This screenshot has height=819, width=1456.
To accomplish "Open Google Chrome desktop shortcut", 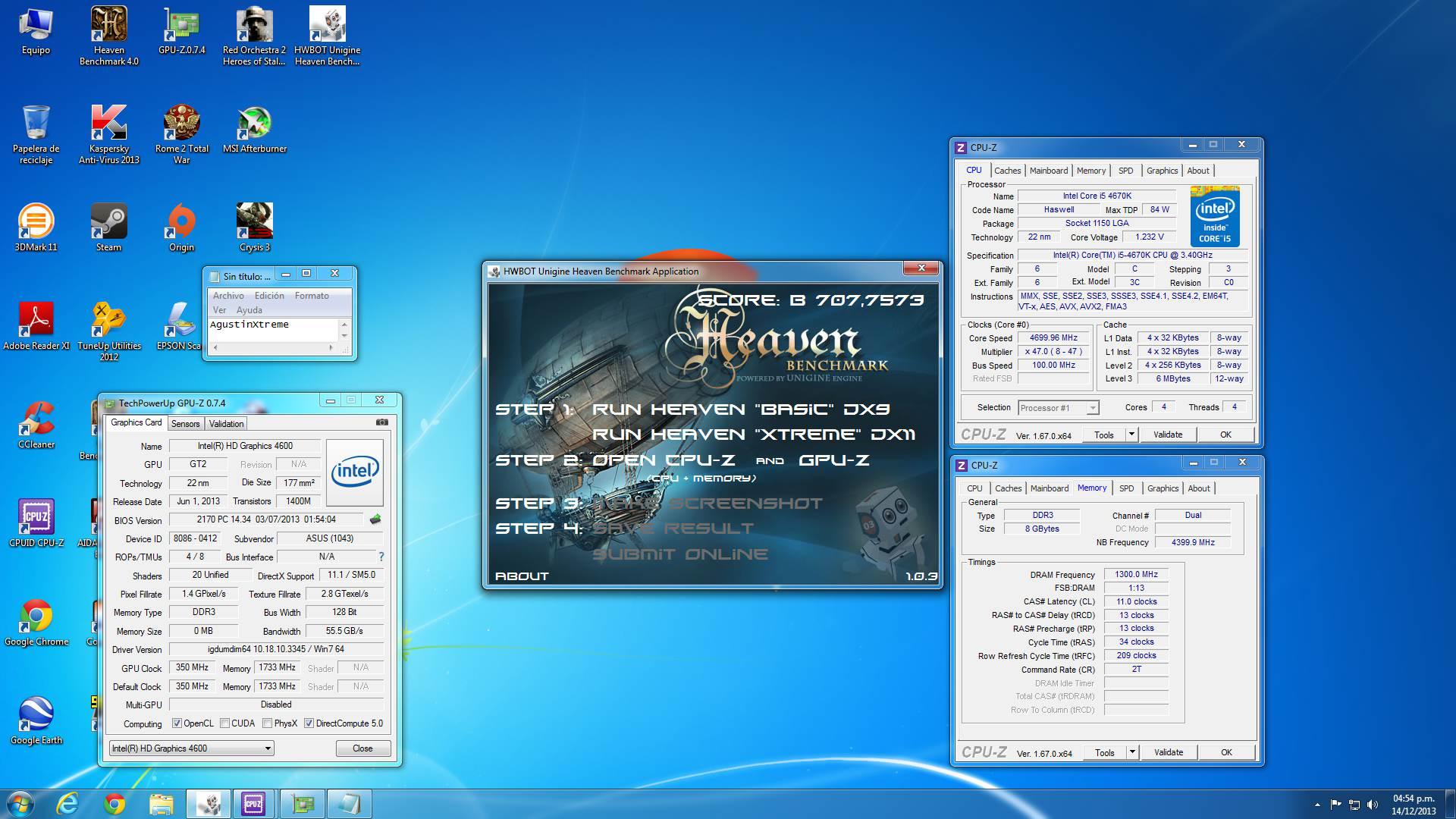I will point(36,622).
